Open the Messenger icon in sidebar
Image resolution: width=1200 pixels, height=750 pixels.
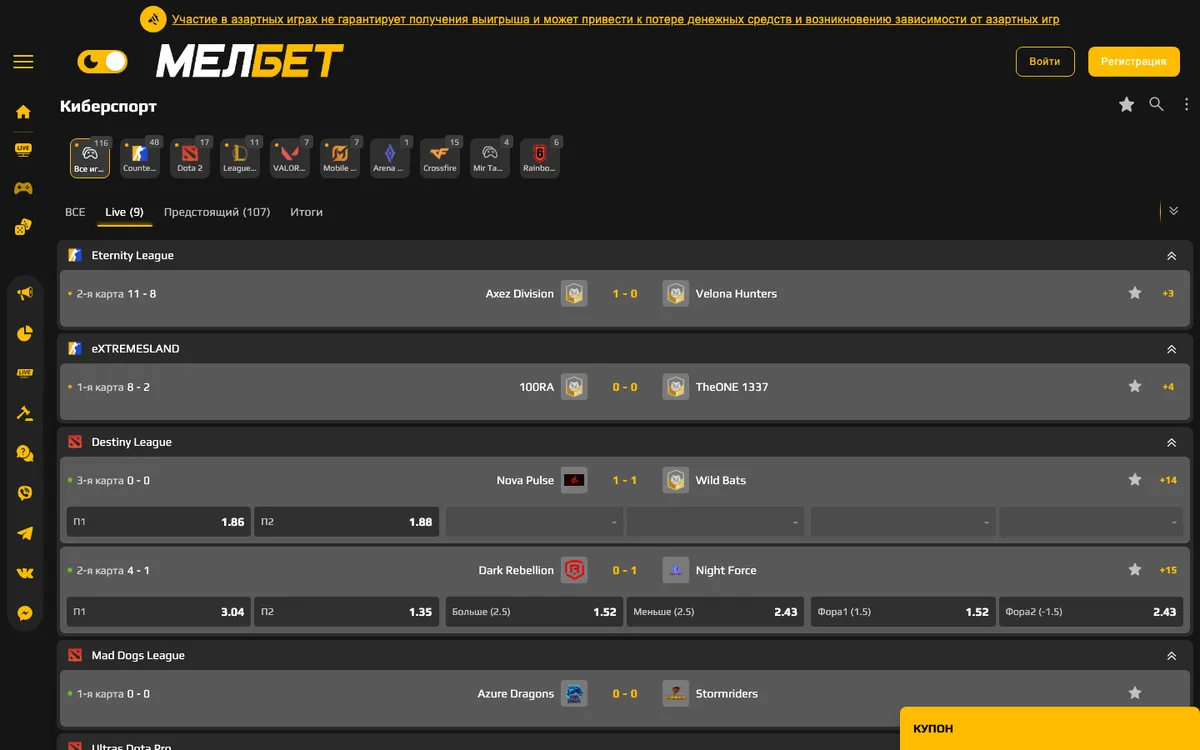(25, 613)
